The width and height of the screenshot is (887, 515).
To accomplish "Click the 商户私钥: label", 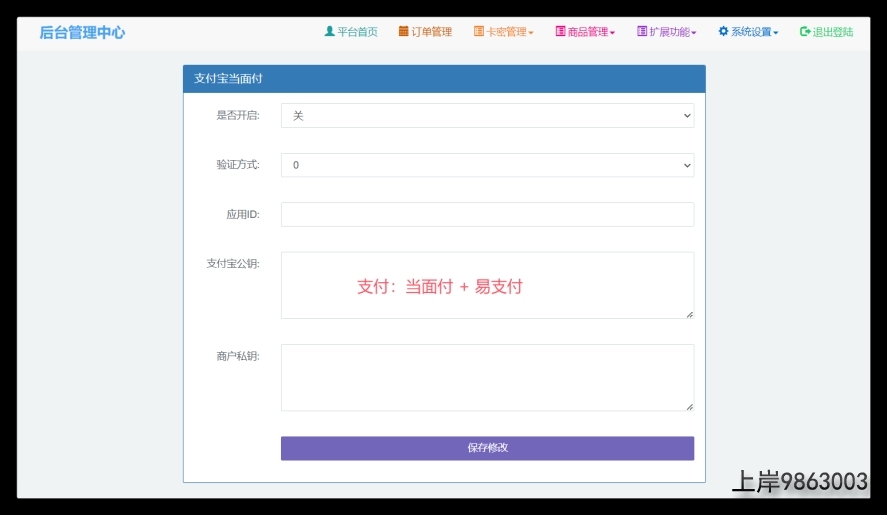I will pyautogui.click(x=238, y=356).
